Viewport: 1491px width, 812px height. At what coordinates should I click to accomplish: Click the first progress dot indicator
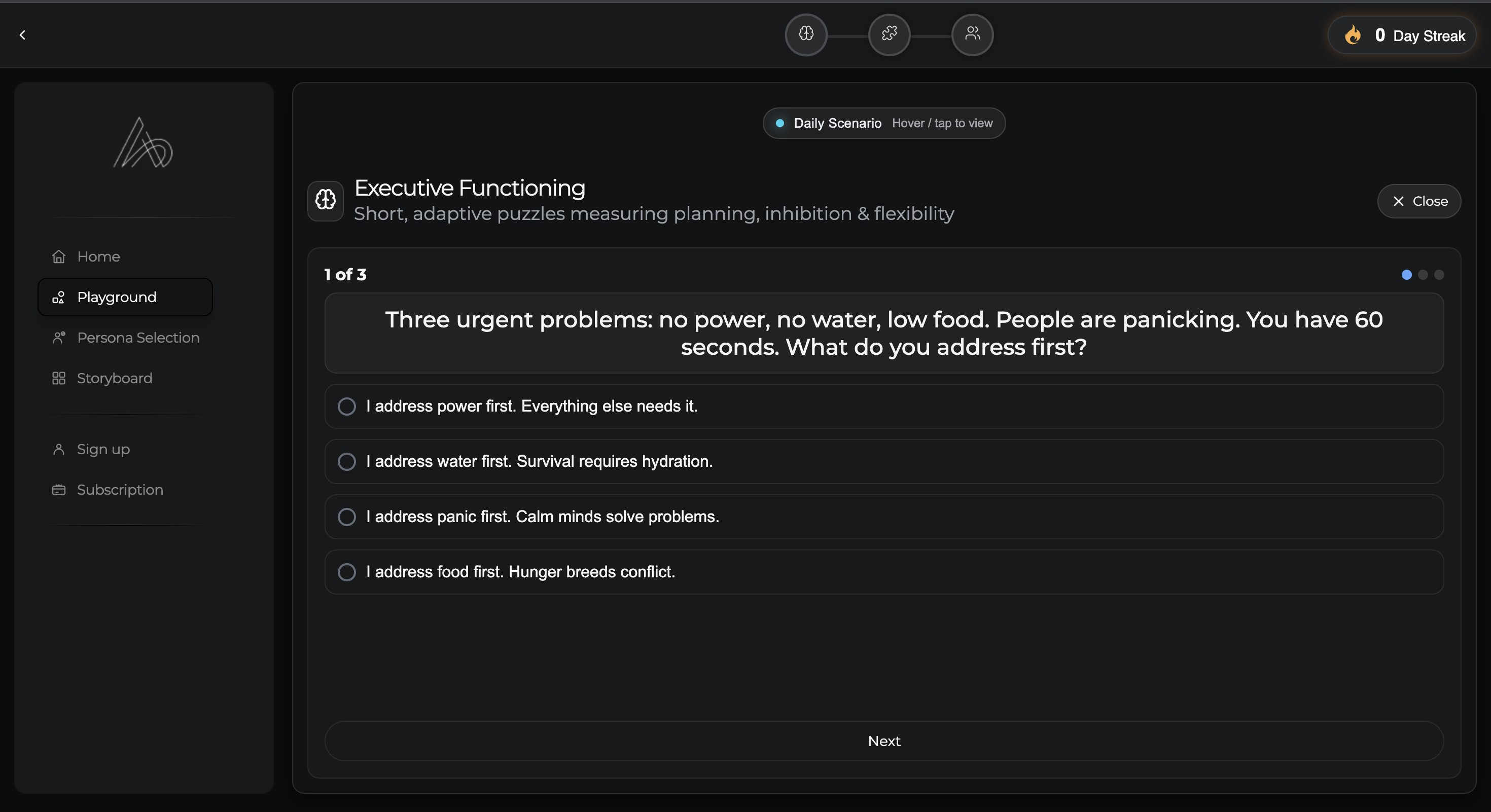pyautogui.click(x=1406, y=275)
